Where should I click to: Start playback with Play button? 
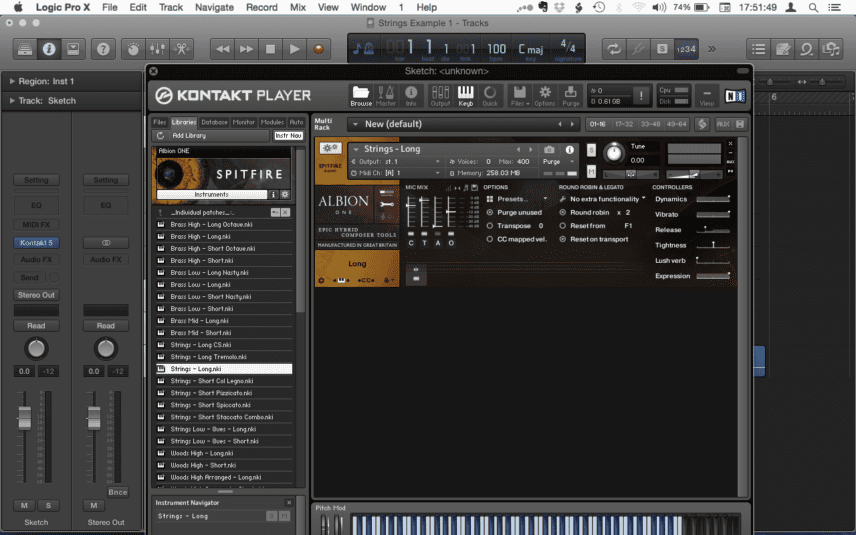(294, 49)
